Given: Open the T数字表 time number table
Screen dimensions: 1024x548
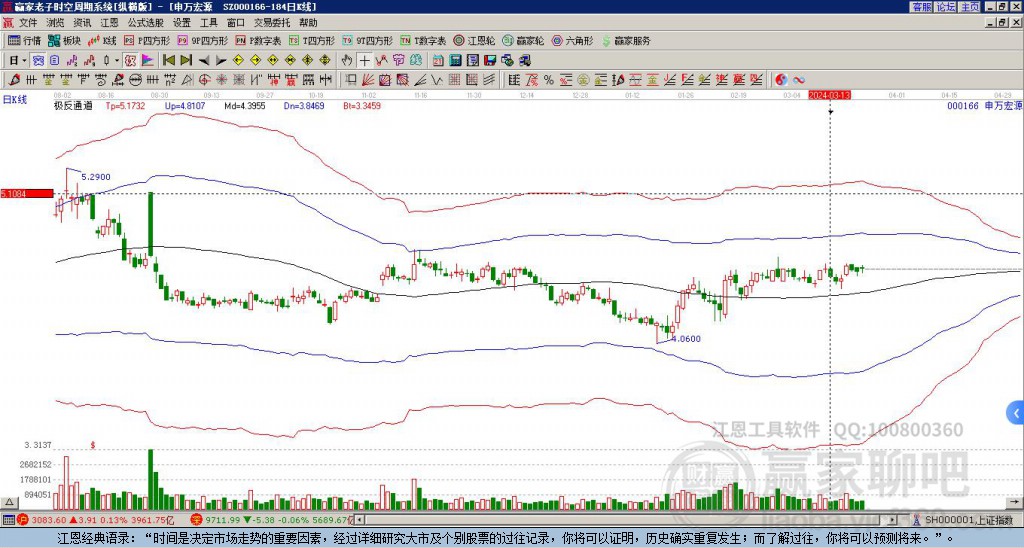Looking at the screenshot, I should point(423,40).
